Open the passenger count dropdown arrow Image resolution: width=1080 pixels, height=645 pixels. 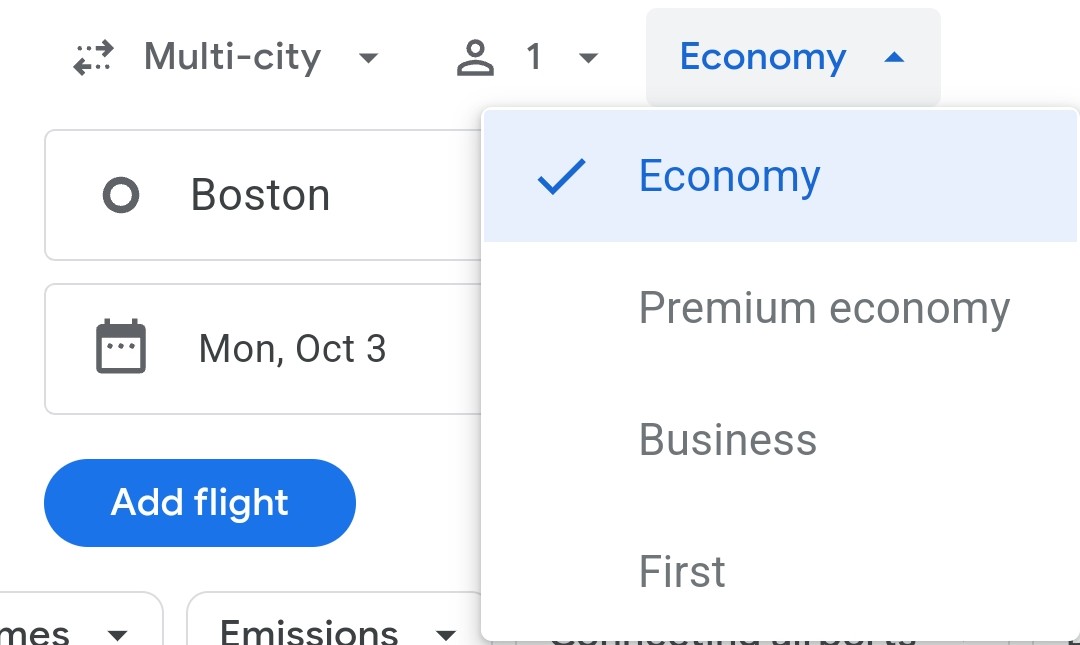[588, 58]
